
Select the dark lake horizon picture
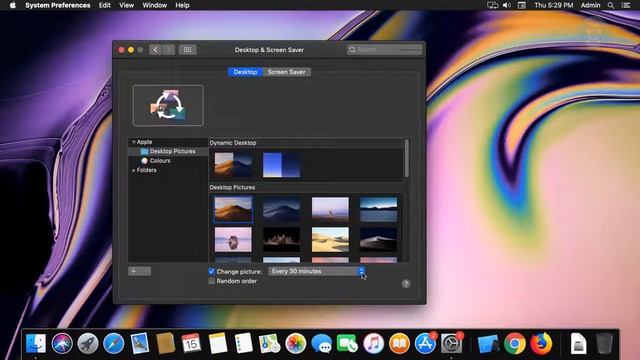coord(378,209)
